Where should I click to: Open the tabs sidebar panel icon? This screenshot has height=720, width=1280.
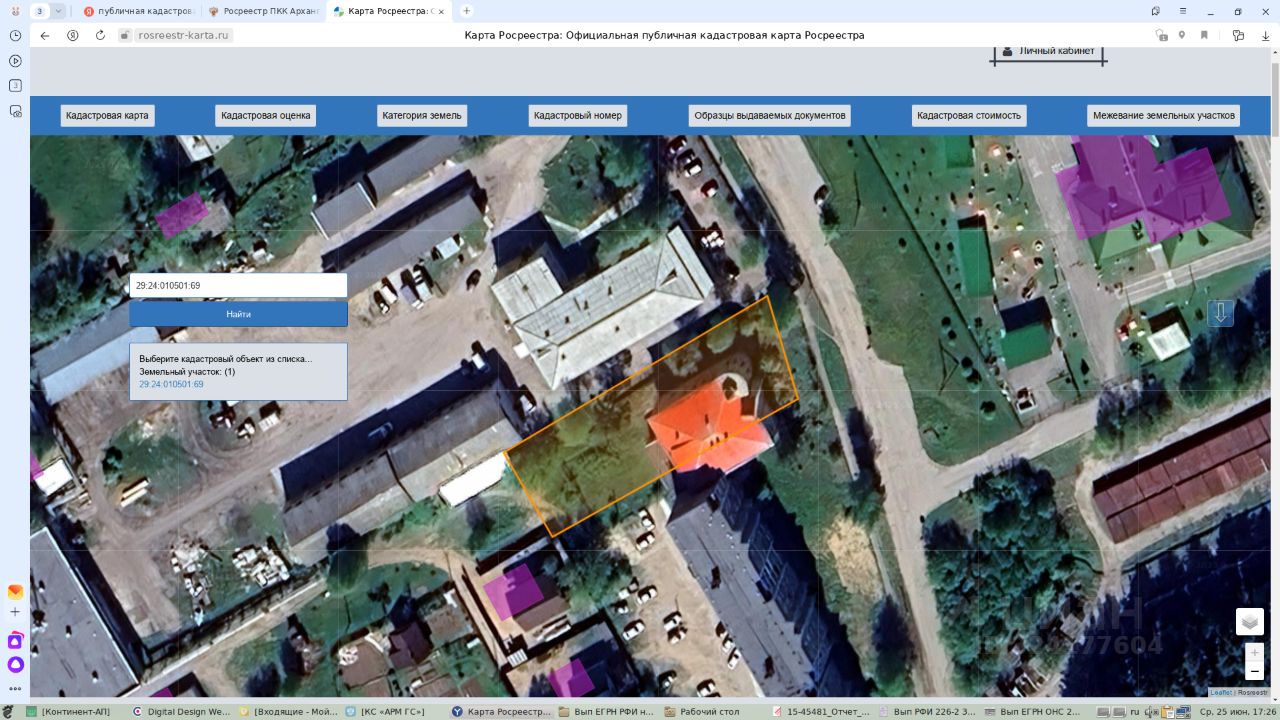point(15,85)
